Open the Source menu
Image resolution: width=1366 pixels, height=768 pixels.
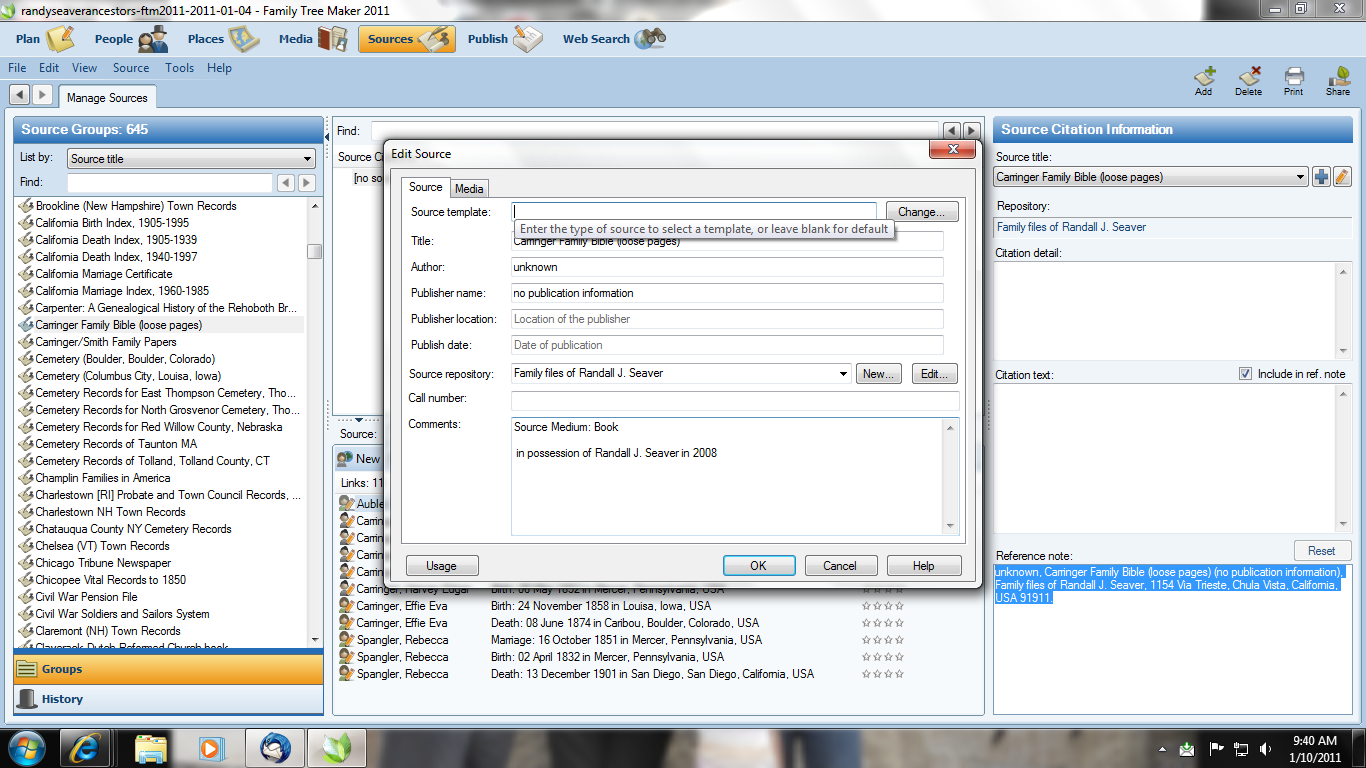[x=131, y=68]
